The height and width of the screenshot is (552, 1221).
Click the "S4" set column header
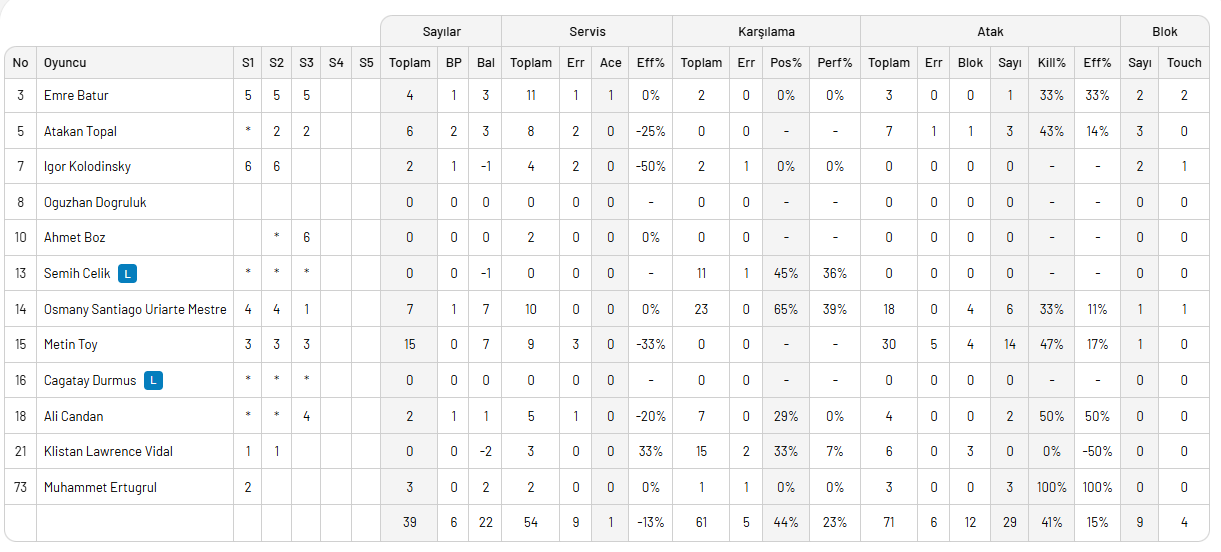[336, 62]
